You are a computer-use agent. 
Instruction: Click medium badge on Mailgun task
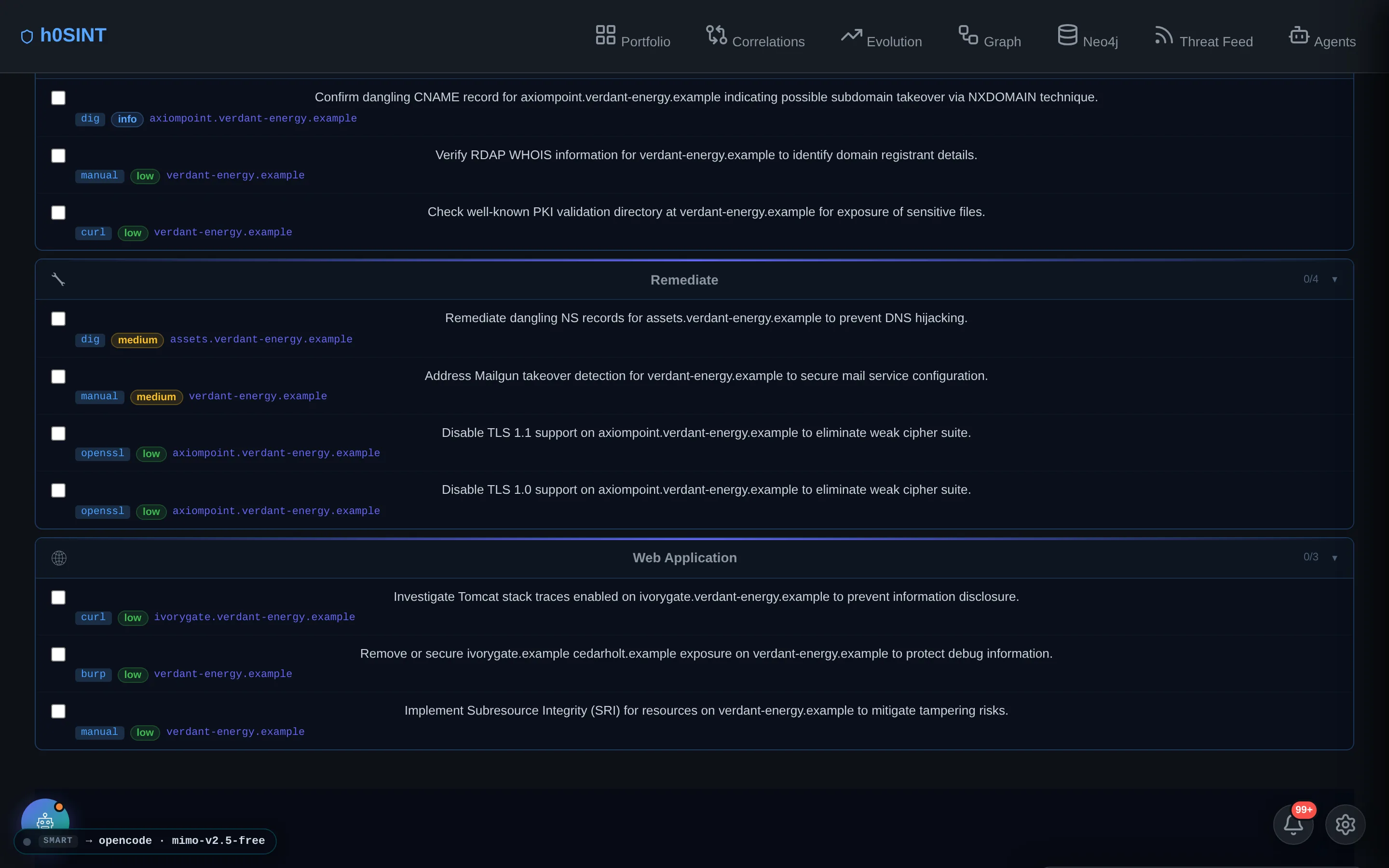pyautogui.click(x=156, y=397)
